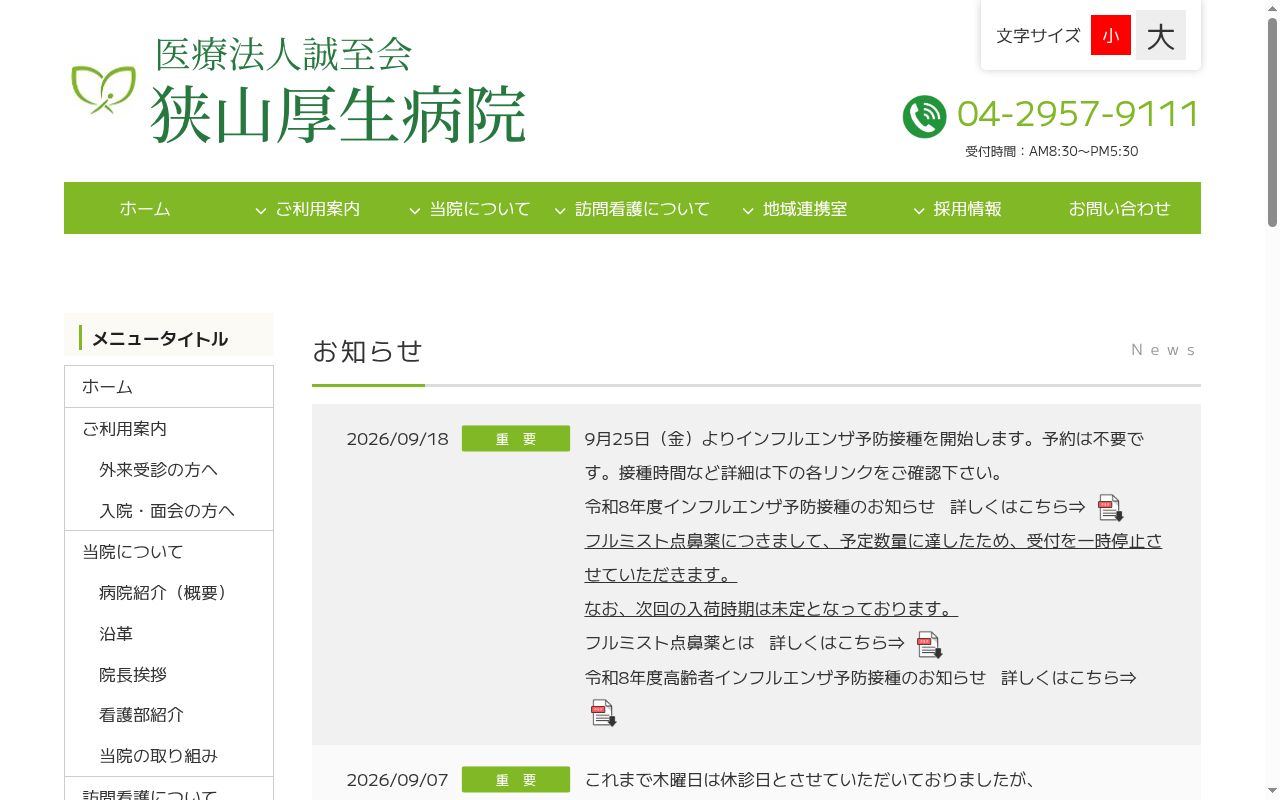Select 当院について in the sidebar menu

coord(169,552)
